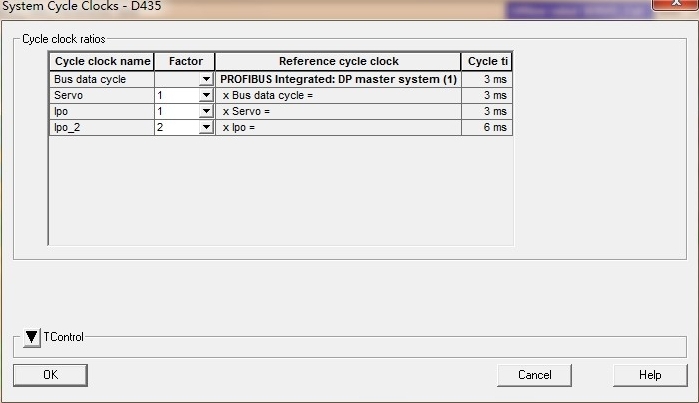Click the Cycle clock name column header
The height and width of the screenshot is (403, 699).
click(102, 62)
